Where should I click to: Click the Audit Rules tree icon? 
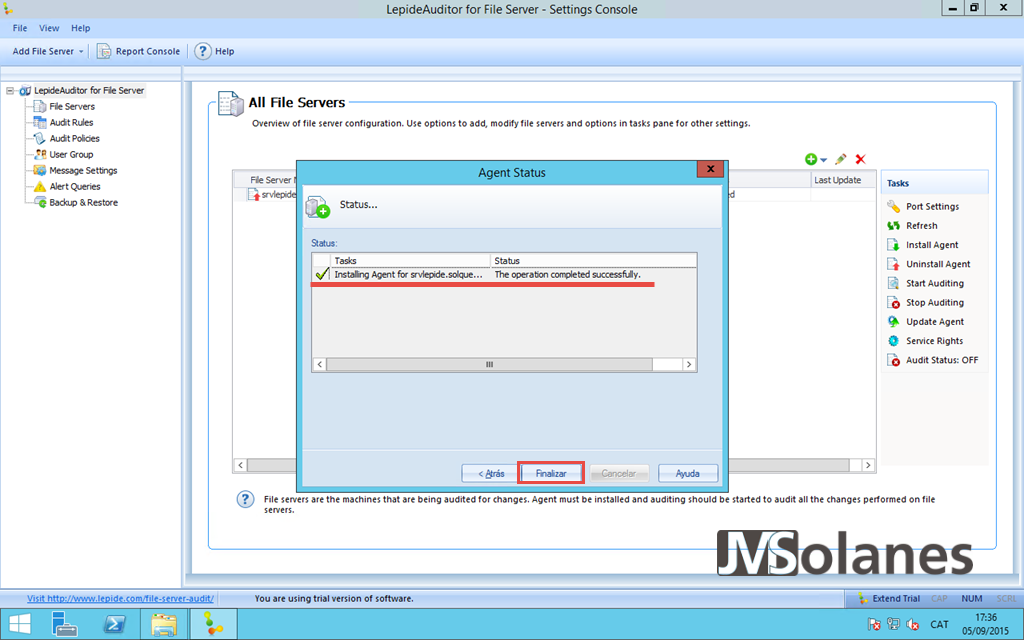tap(40, 122)
